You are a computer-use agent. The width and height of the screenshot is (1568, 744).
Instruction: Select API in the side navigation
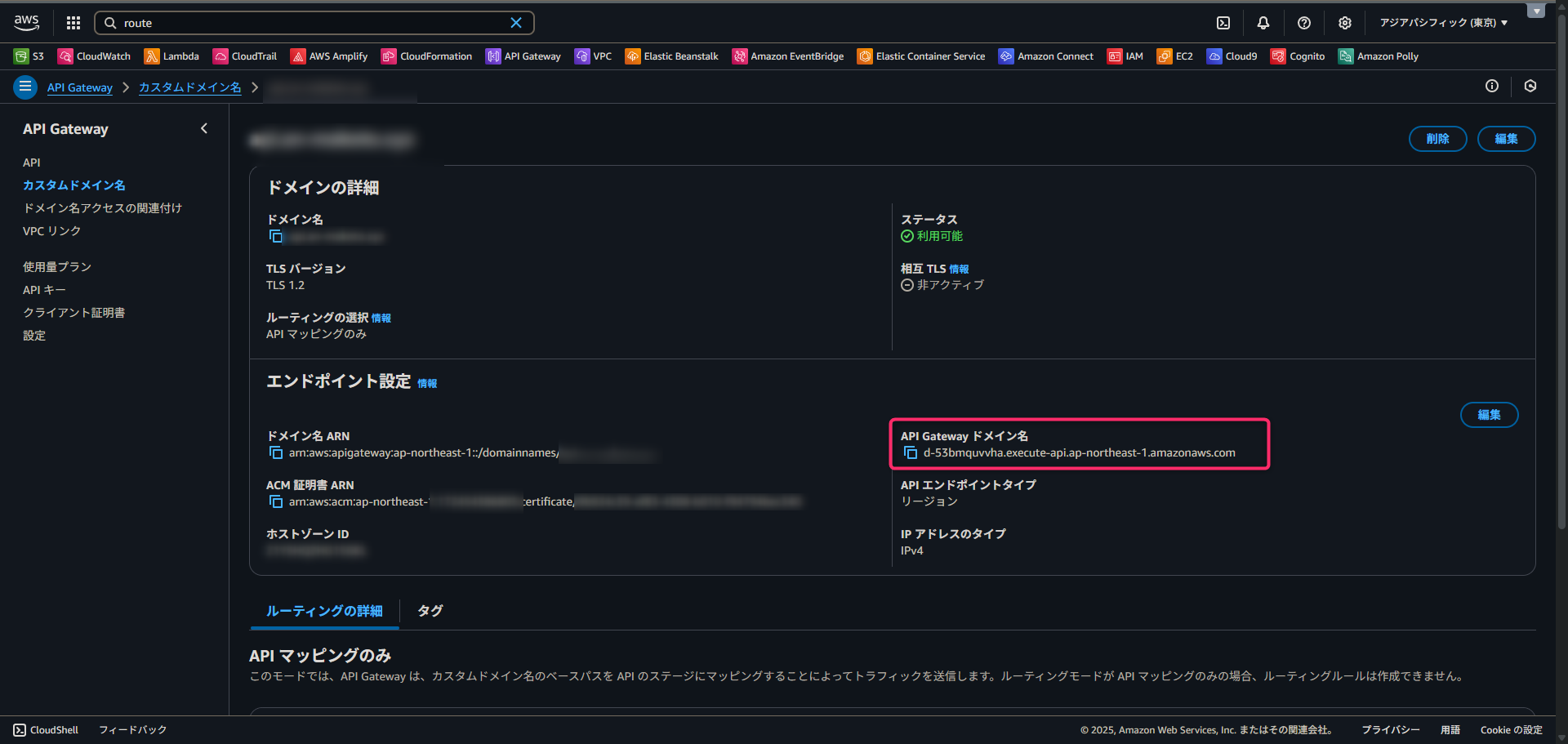coord(32,163)
